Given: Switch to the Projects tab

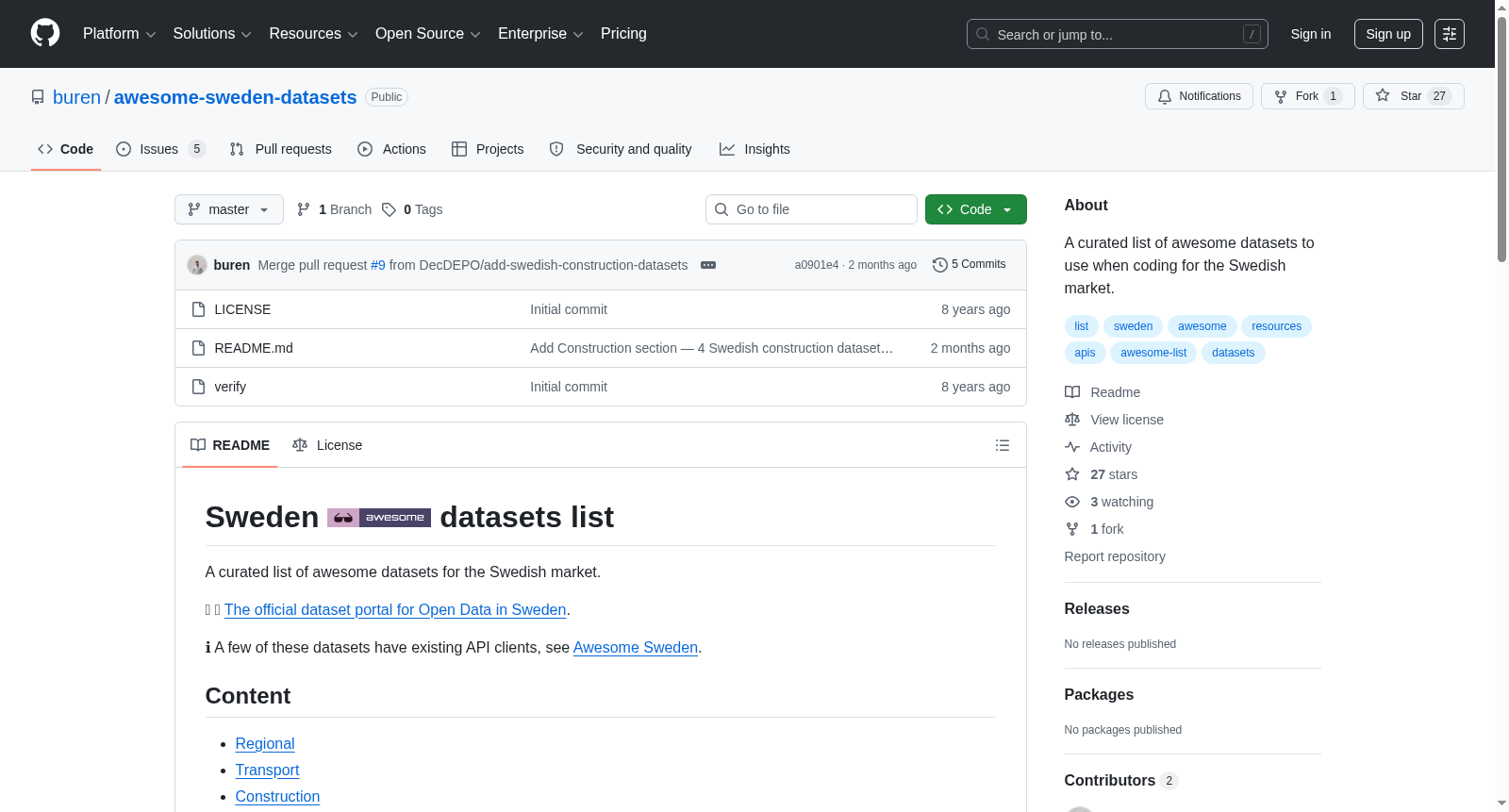Looking at the screenshot, I should (488, 149).
